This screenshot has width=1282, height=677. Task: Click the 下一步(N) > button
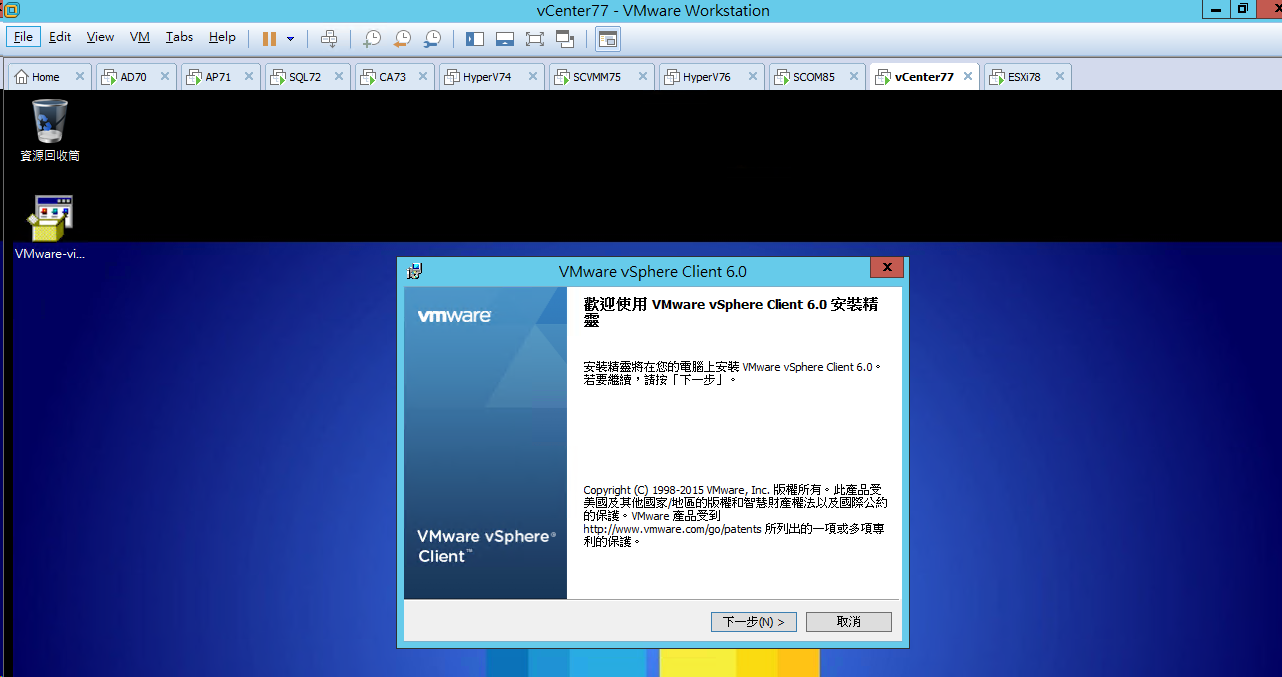[754, 622]
